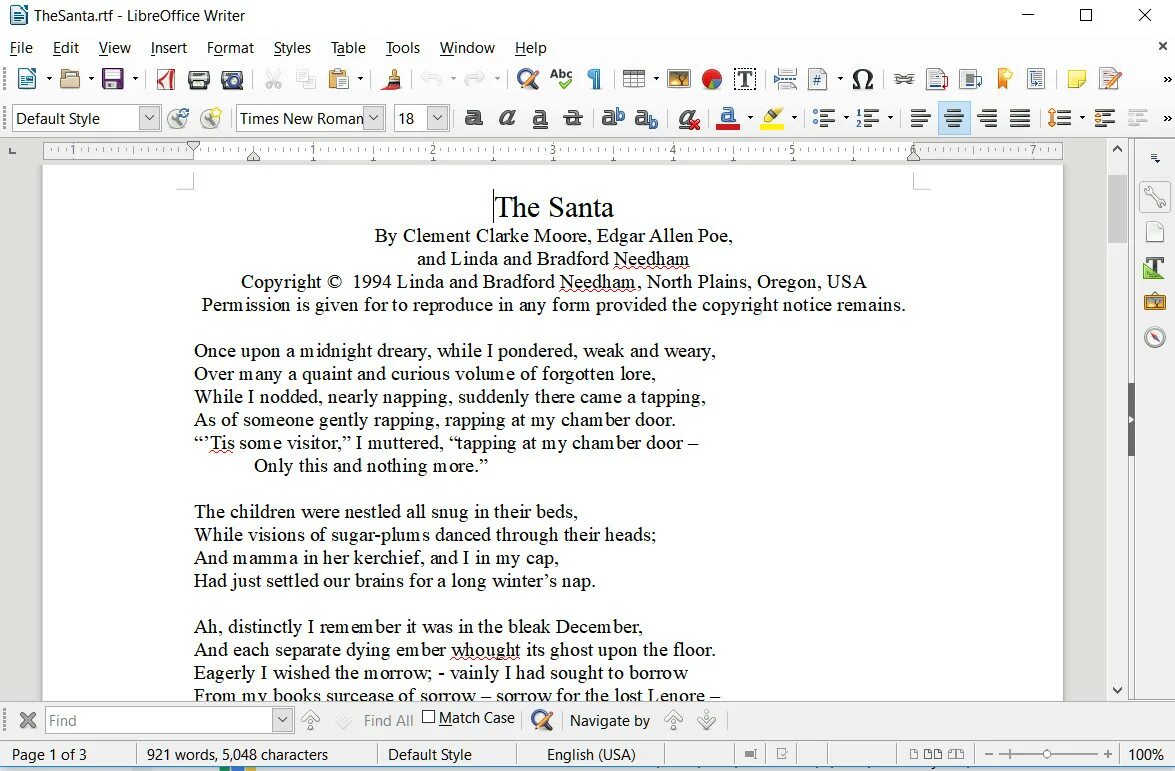This screenshot has height=771, width=1175.
Task: Insert a bookmark
Action: coord(1003,79)
